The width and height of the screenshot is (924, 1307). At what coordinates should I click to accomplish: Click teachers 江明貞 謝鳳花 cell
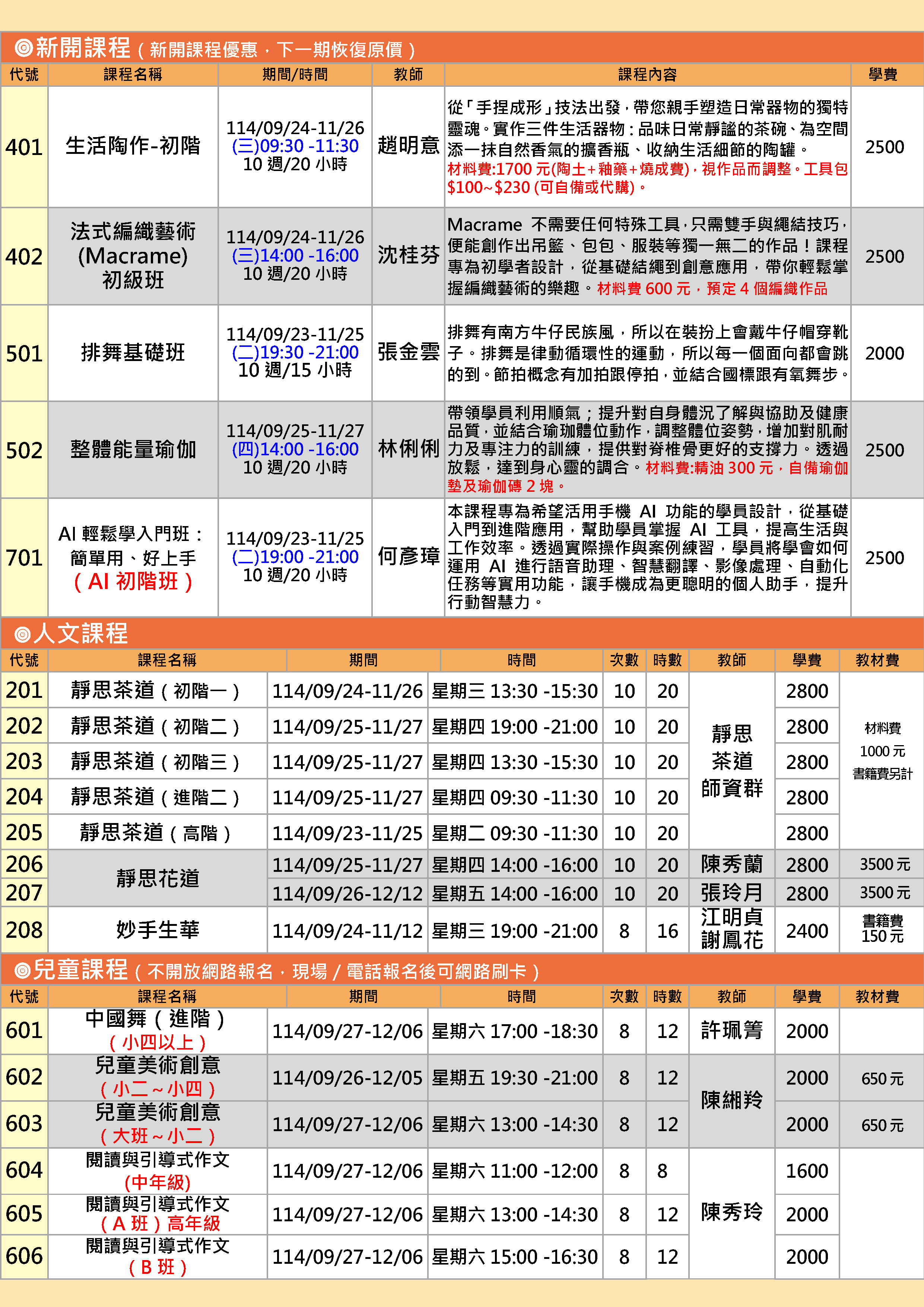[x=732, y=929]
